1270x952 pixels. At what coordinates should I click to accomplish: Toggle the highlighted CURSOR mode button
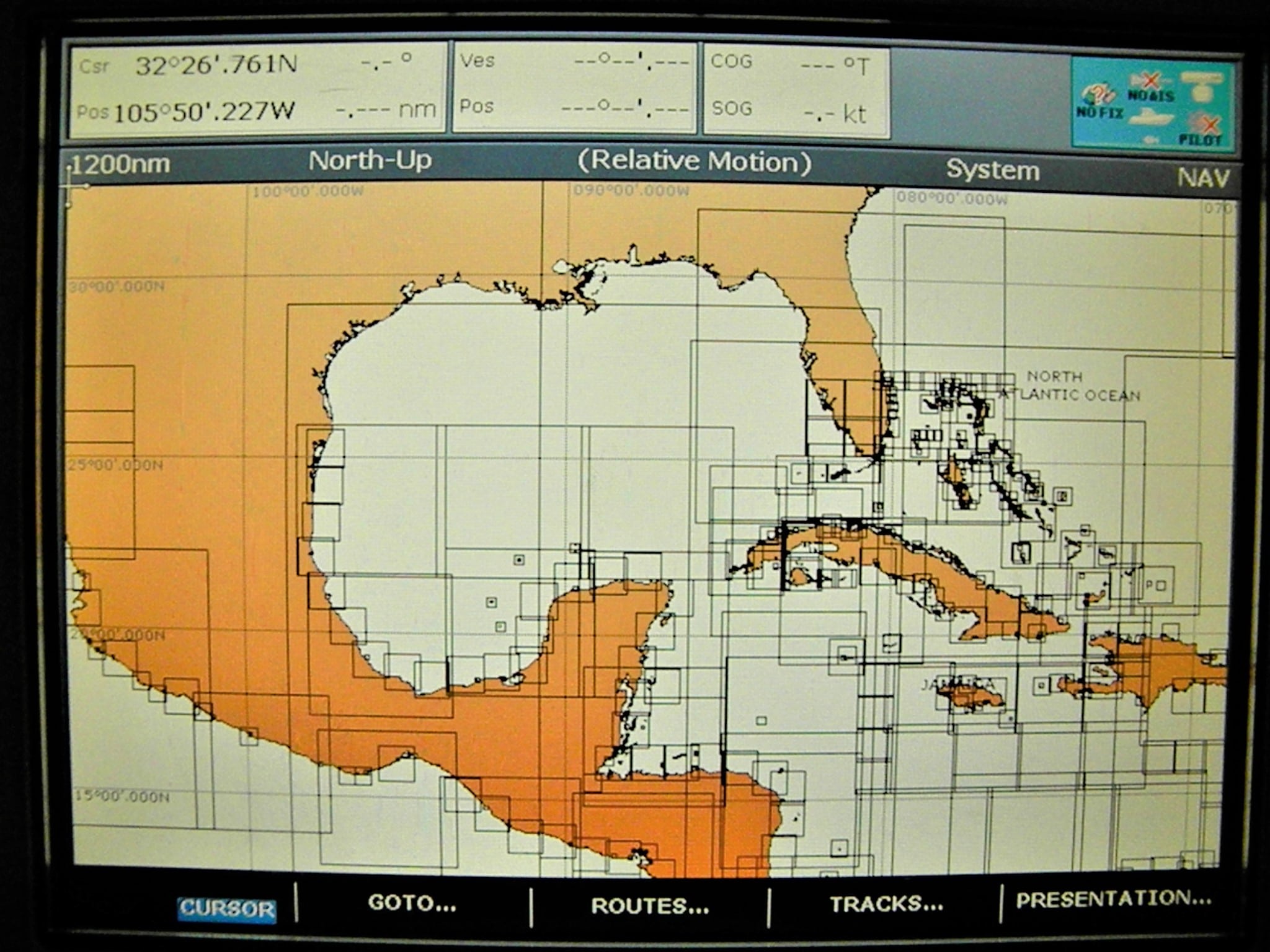point(227,906)
